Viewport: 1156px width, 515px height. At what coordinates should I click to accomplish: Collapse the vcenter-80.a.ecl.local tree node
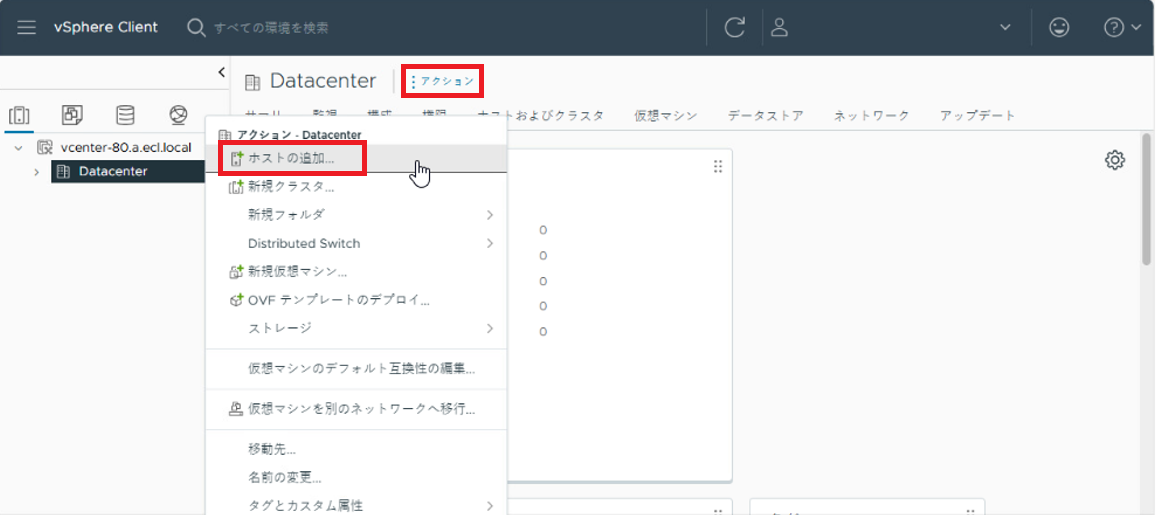pyautogui.click(x=18, y=148)
